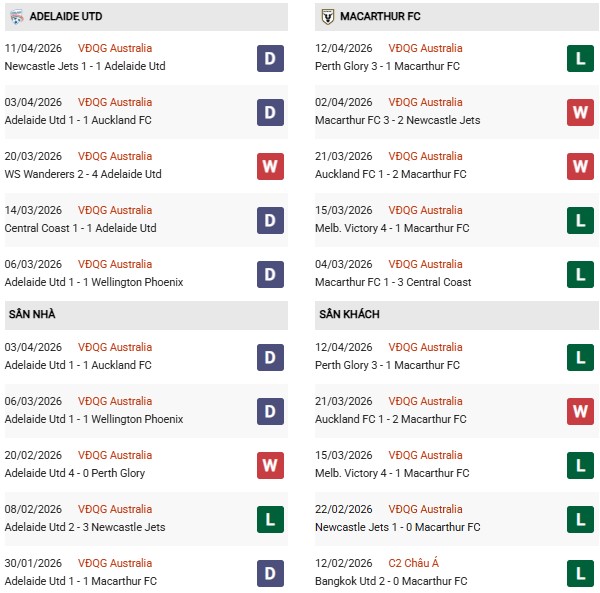Click the Macarthur FC team logo

(327, 17)
